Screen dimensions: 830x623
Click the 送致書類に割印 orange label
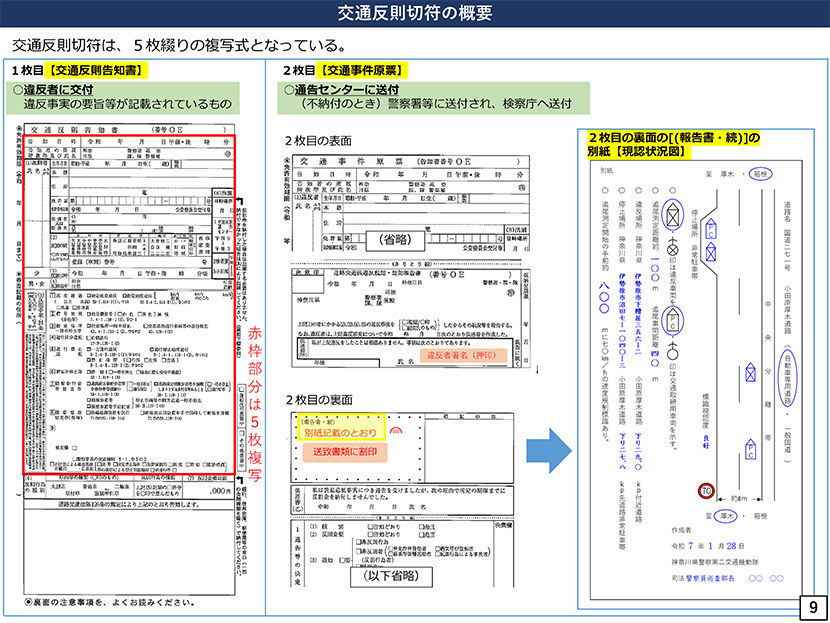[x=343, y=453]
